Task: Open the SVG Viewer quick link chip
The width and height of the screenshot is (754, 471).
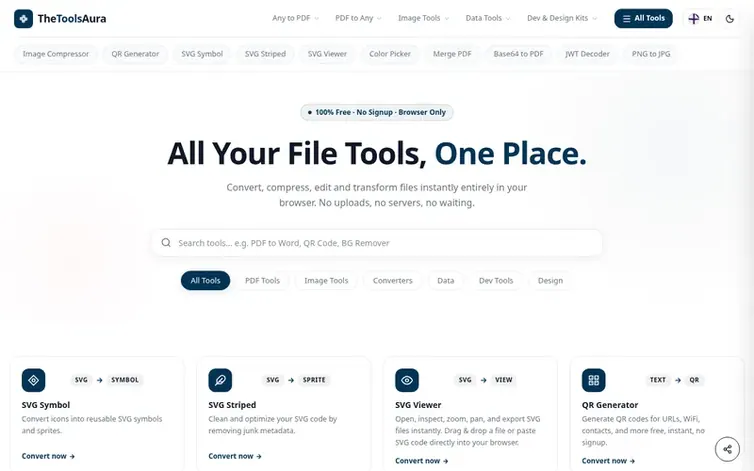Action: [327, 54]
